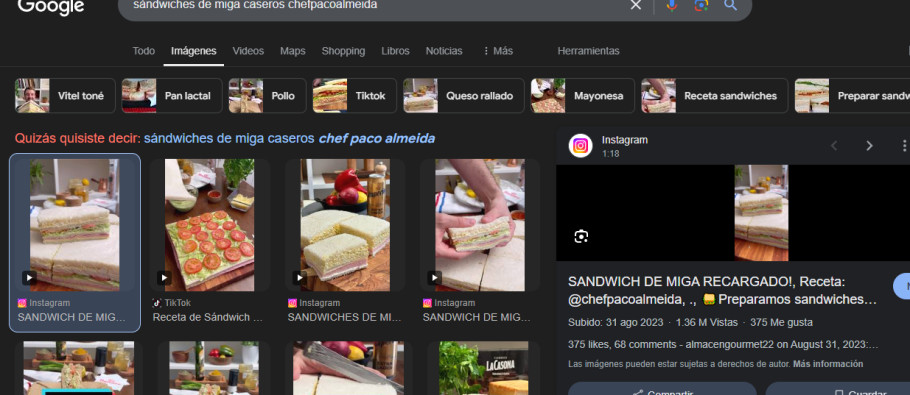
Task: Click the play icon on TikTok thumbnail
Action: click(164, 278)
